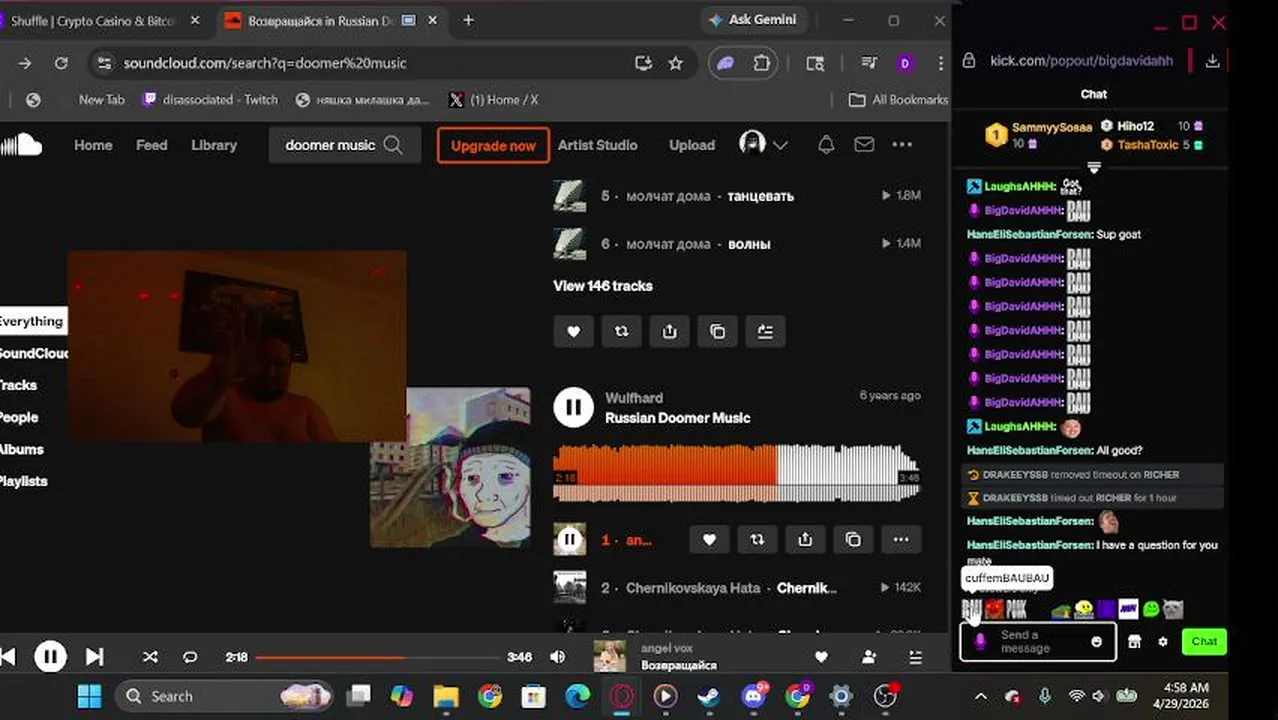The height and width of the screenshot is (720, 1278).
Task: Click the Send a message input
Action: [x=1038, y=642]
